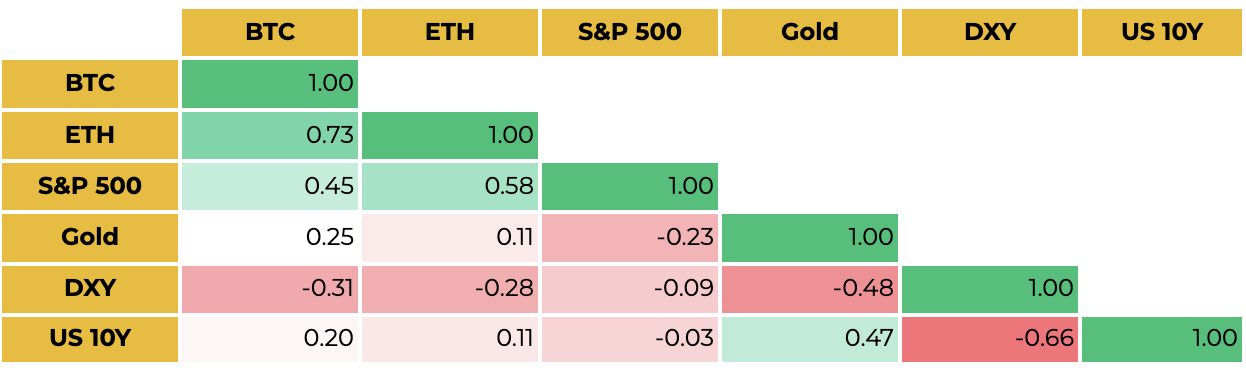Click the S&P 500 row label
The width and height of the screenshot is (1246, 370).
[90, 186]
